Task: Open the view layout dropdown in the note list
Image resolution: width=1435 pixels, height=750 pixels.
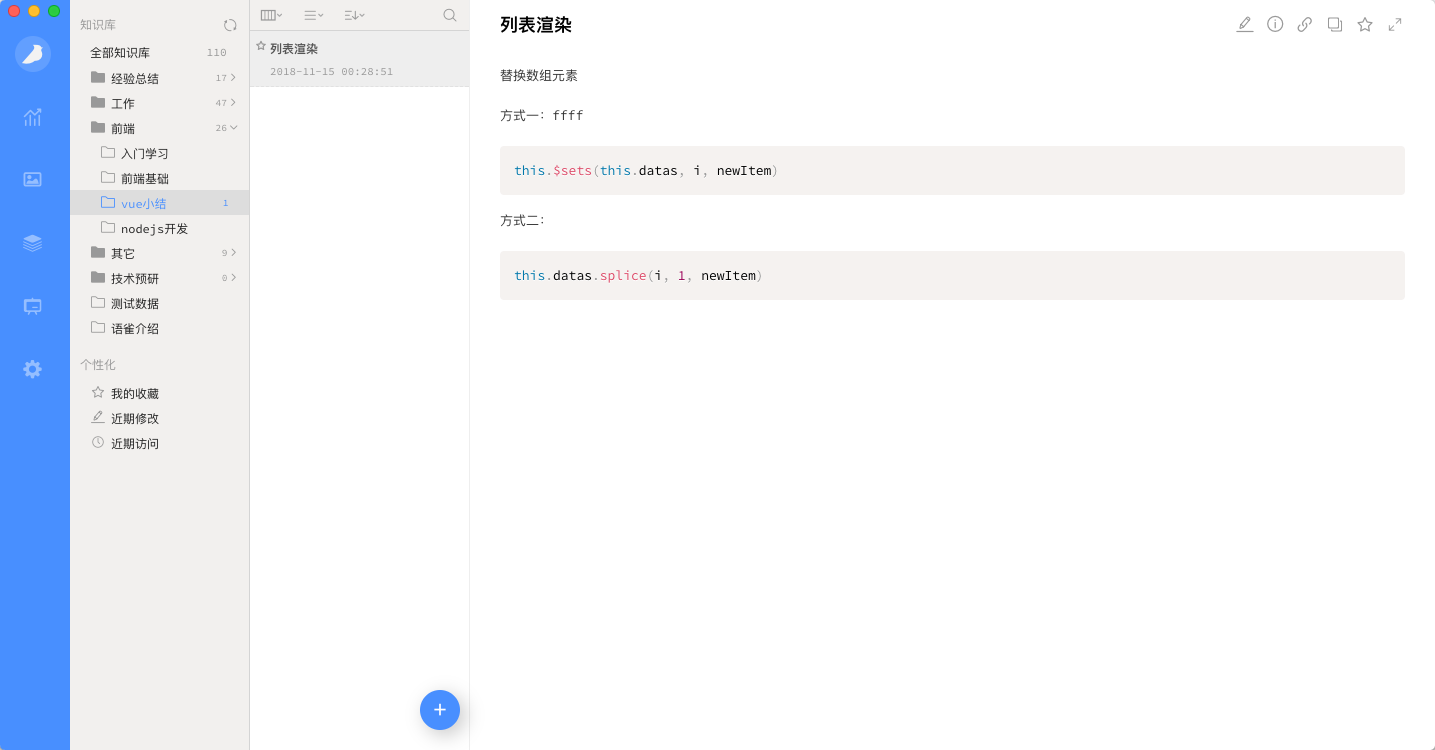Action: pyautogui.click(x=270, y=15)
